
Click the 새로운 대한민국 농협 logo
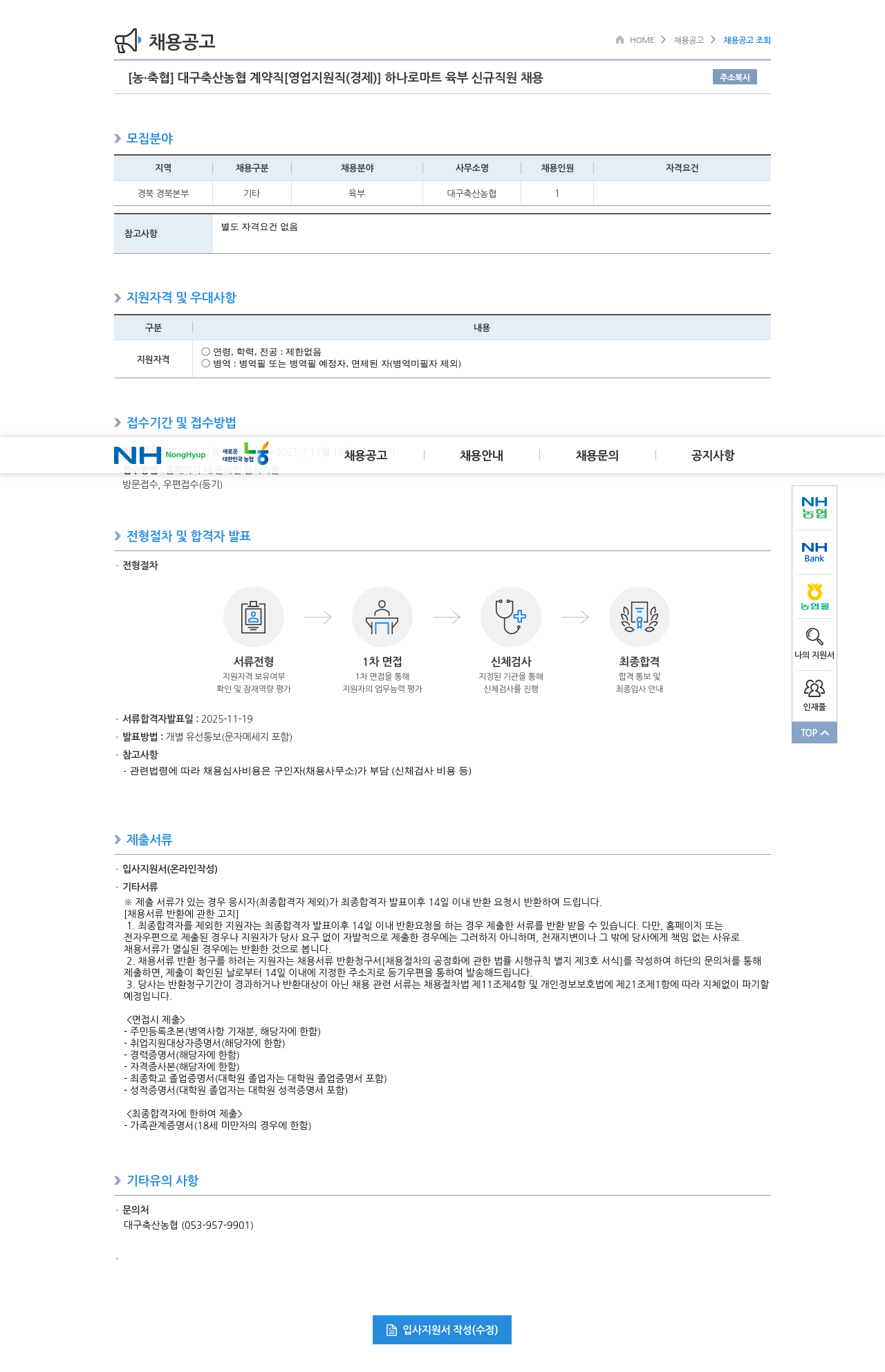[x=245, y=454]
